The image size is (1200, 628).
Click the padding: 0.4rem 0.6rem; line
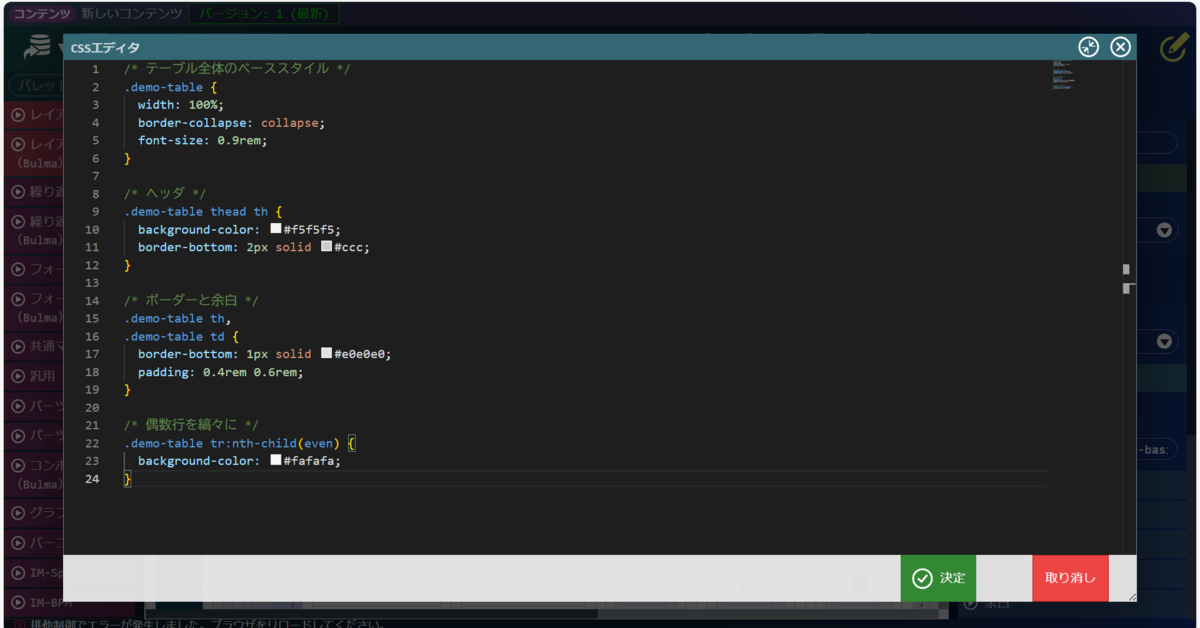click(x=221, y=372)
